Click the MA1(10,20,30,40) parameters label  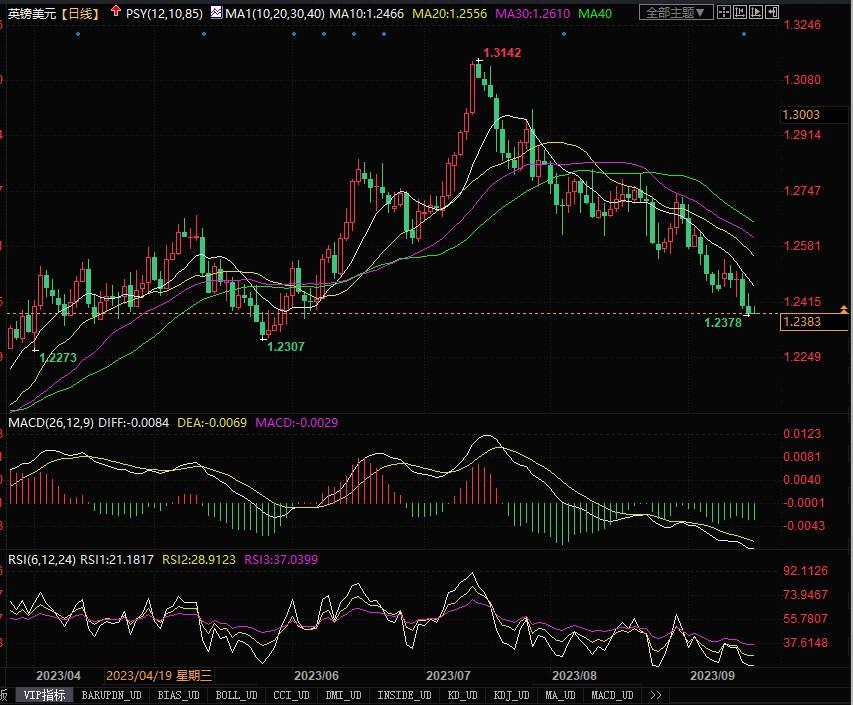coord(275,14)
